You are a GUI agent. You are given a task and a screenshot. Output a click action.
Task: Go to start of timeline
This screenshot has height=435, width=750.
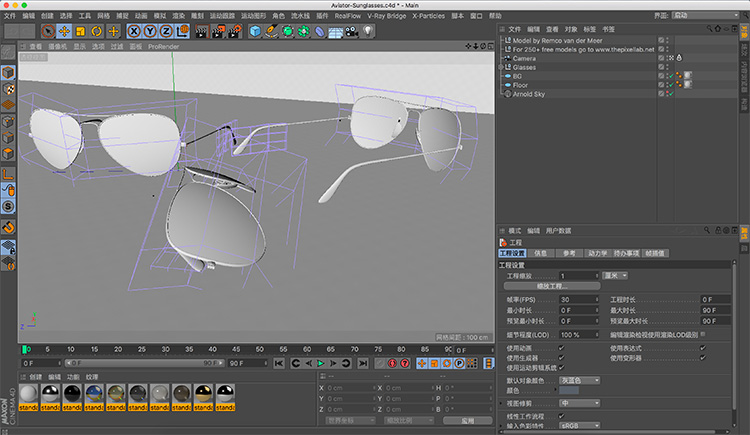(279, 364)
